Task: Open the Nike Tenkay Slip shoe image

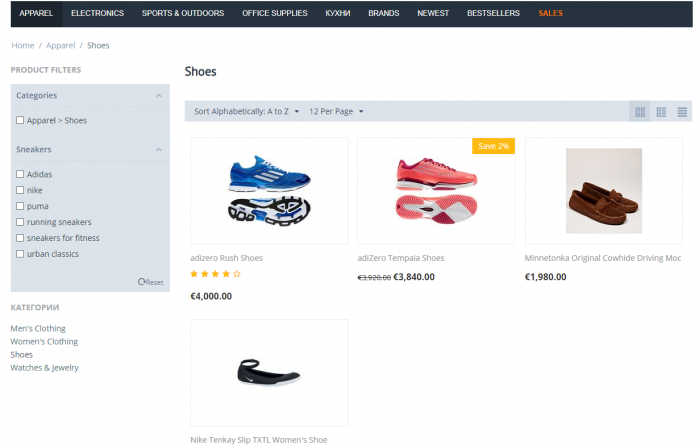Action: tap(269, 372)
